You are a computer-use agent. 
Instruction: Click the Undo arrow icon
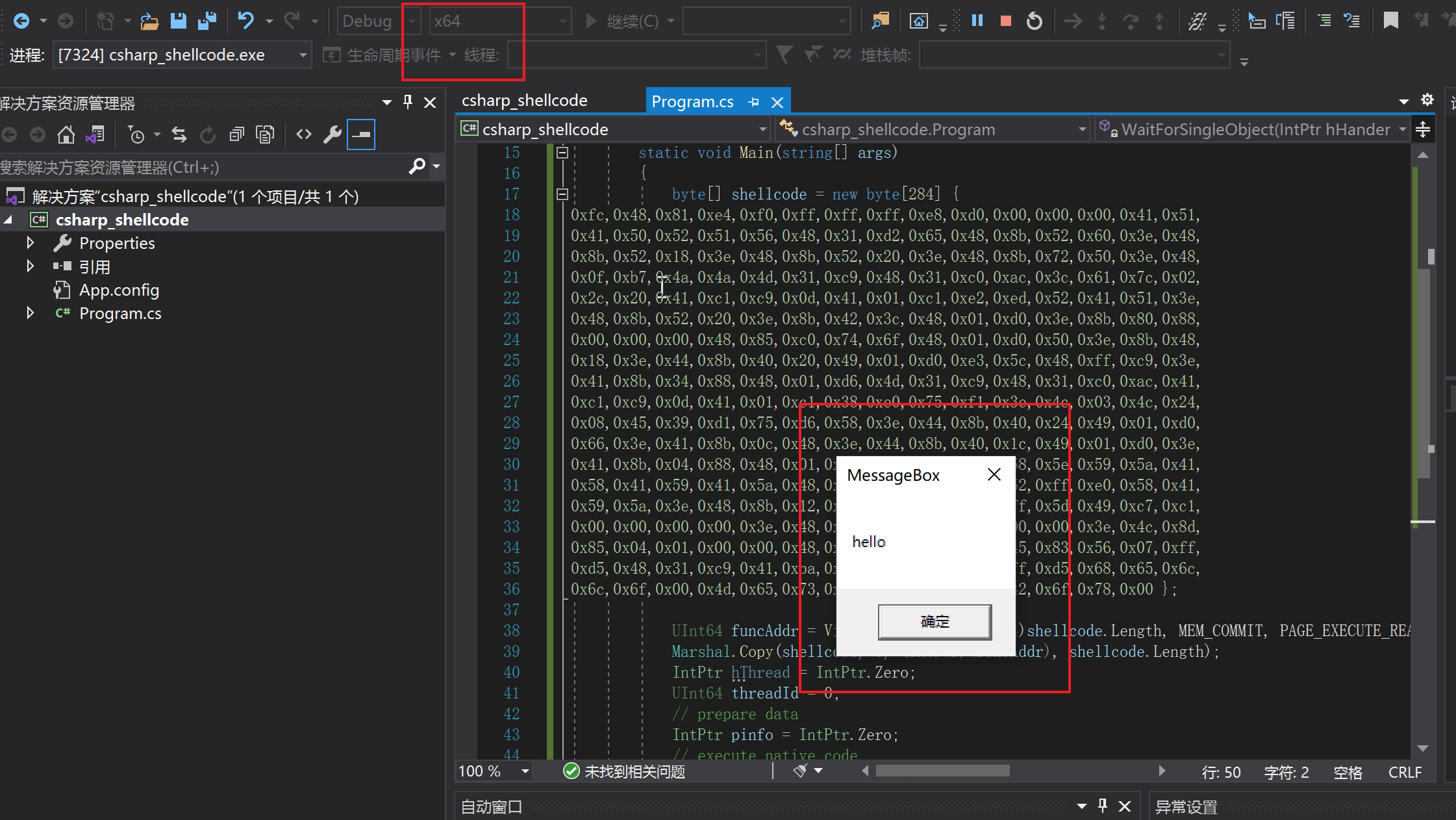coord(245,21)
